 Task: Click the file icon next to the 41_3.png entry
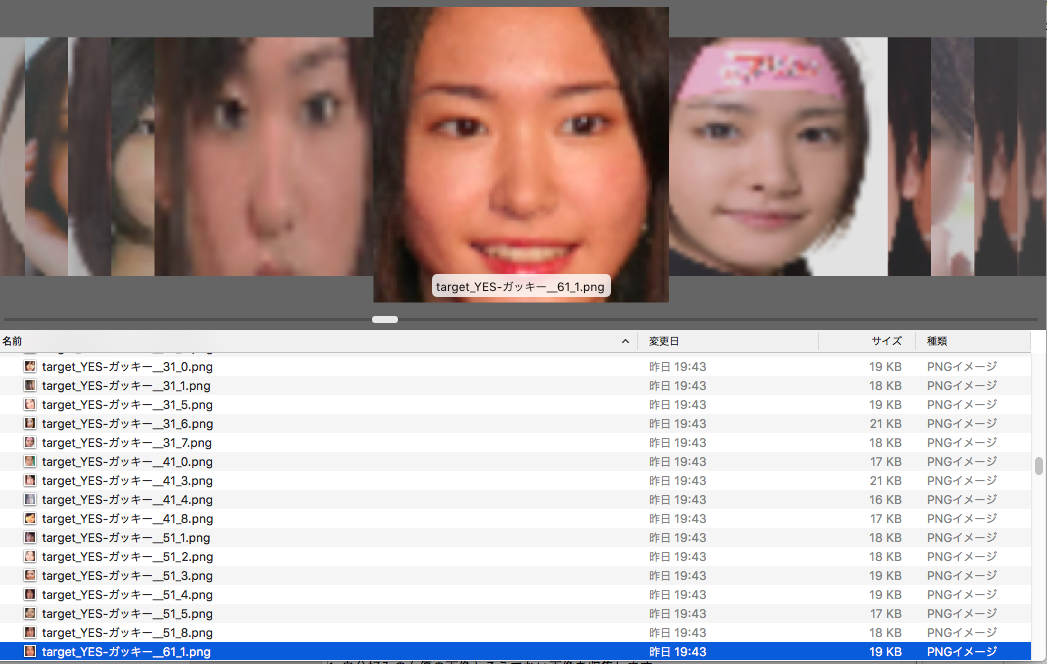point(30,481)
